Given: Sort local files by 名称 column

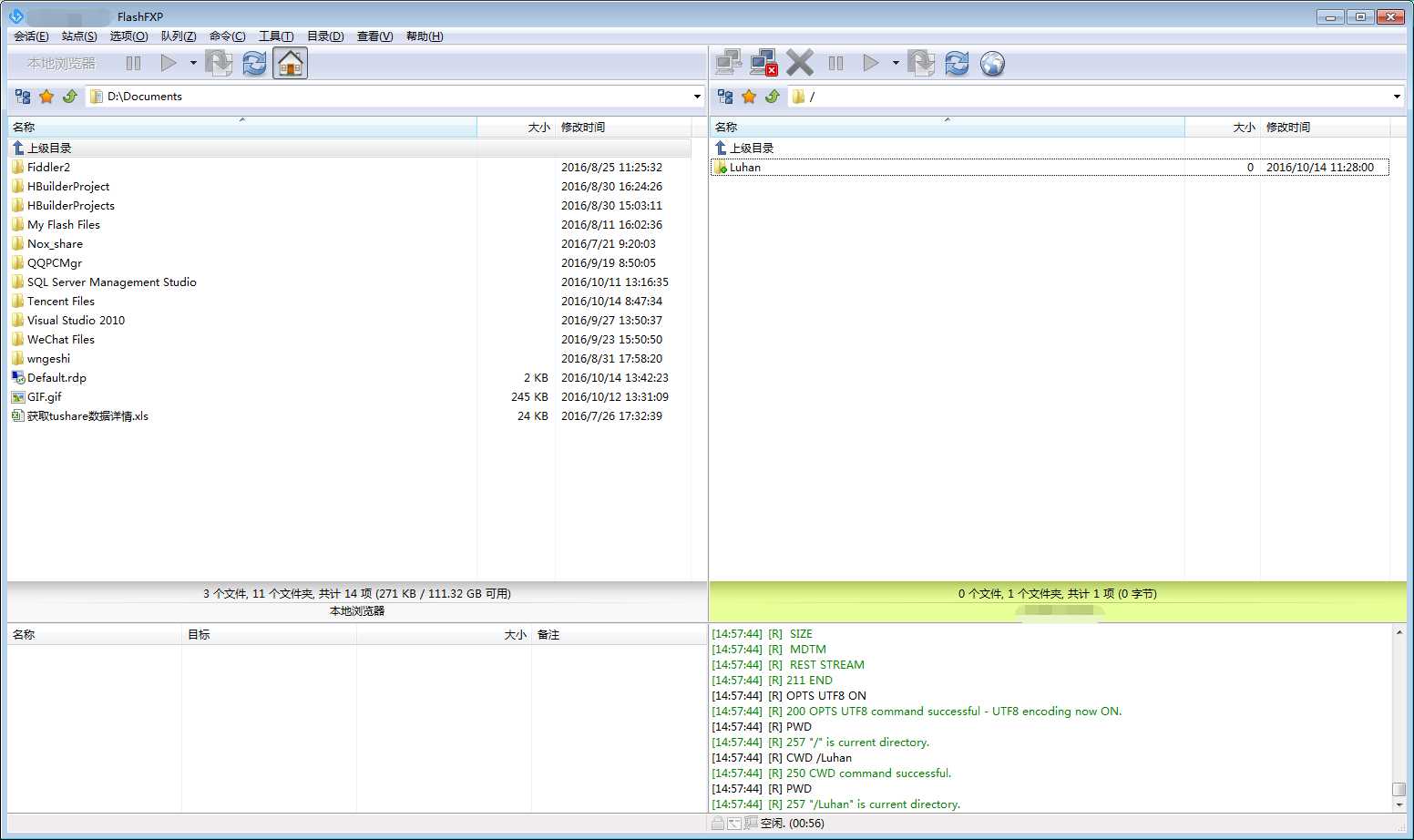Looking at the screenshot, I should 242,128.
